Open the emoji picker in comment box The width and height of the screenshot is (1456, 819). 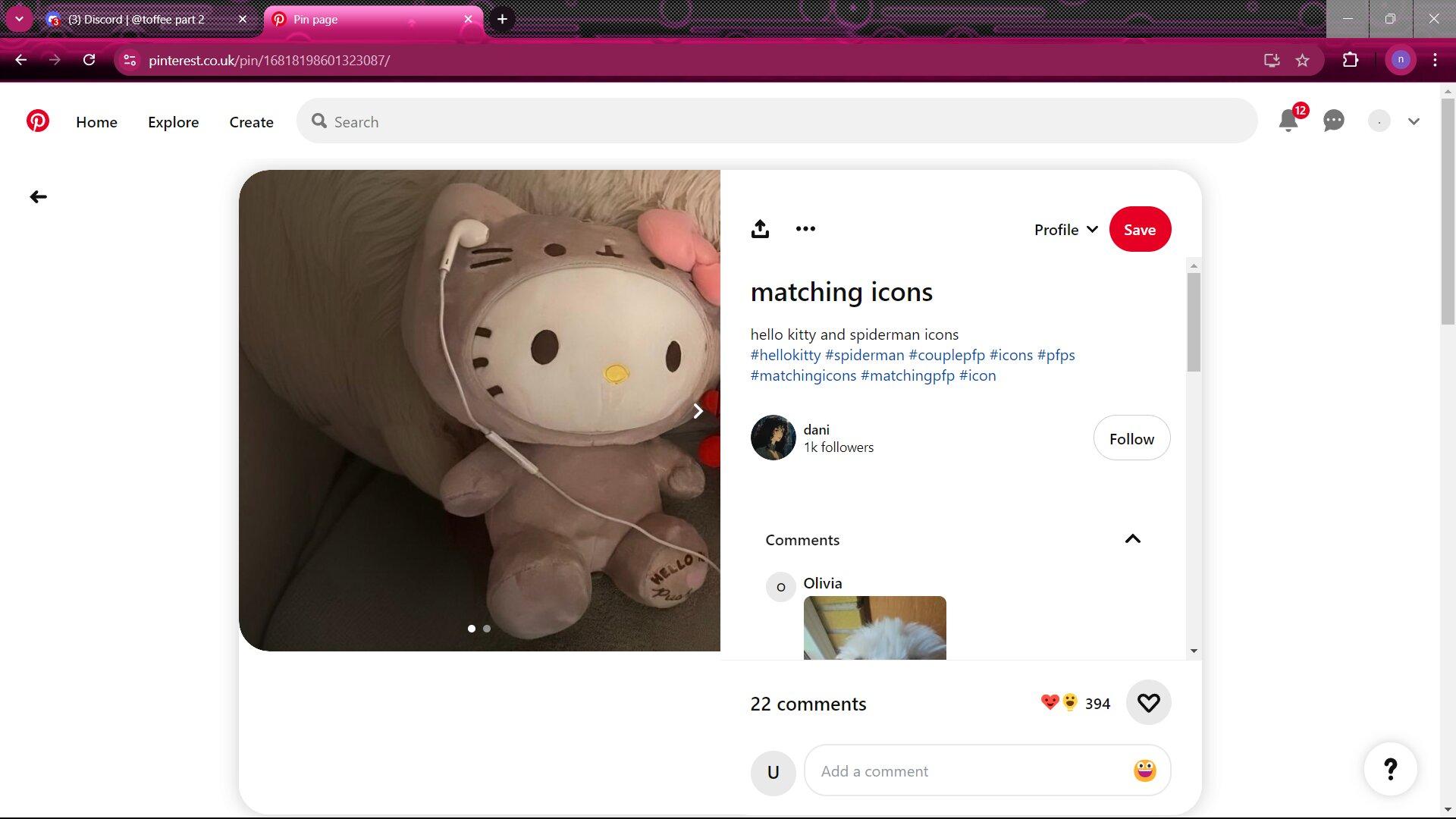coord(1144,770)
